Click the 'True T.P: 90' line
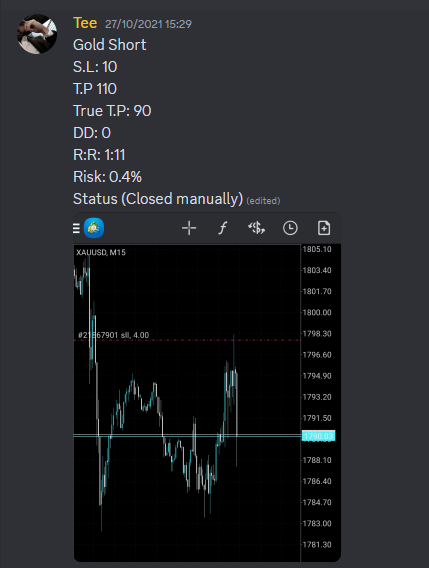The height and width of the screenshot is (568, 429). click(112, 111)
